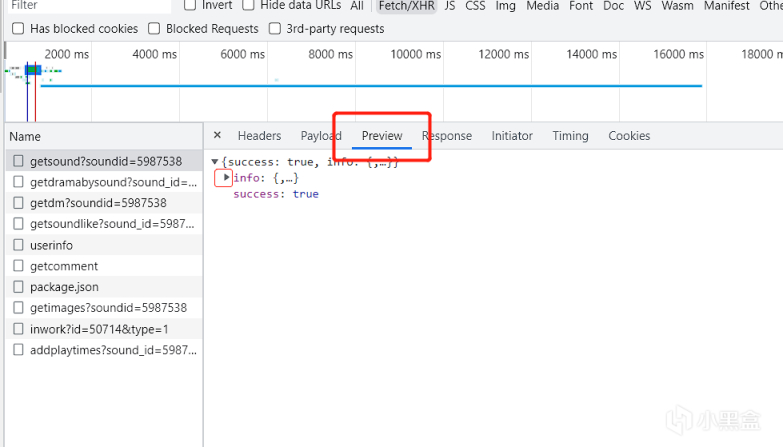The image size is (783, 447).
Task: Click the getdramabysound row file icon
Action: (18, 182)
